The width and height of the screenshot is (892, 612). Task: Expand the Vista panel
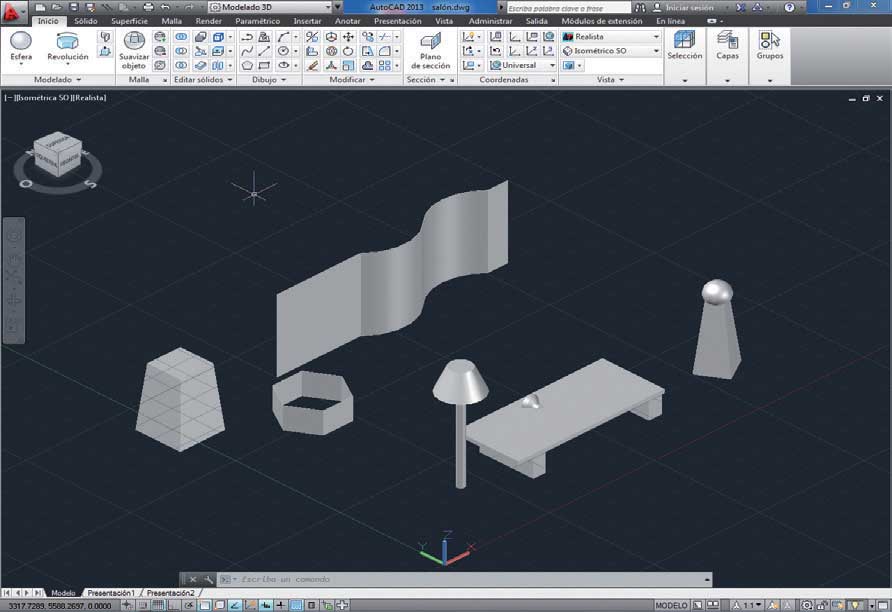(610, 80)
